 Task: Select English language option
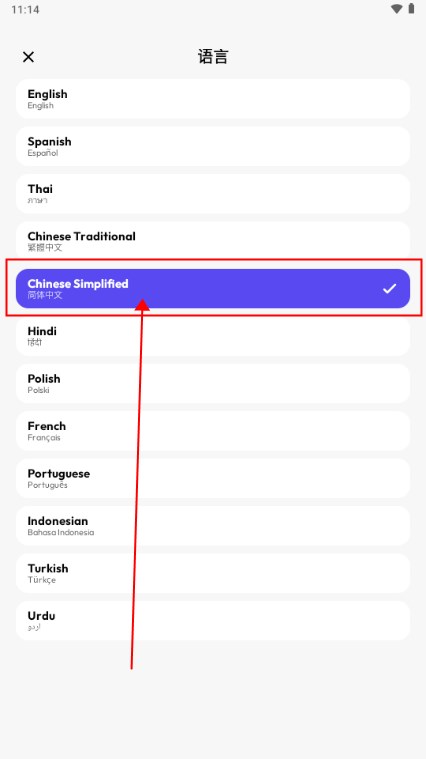213,99
